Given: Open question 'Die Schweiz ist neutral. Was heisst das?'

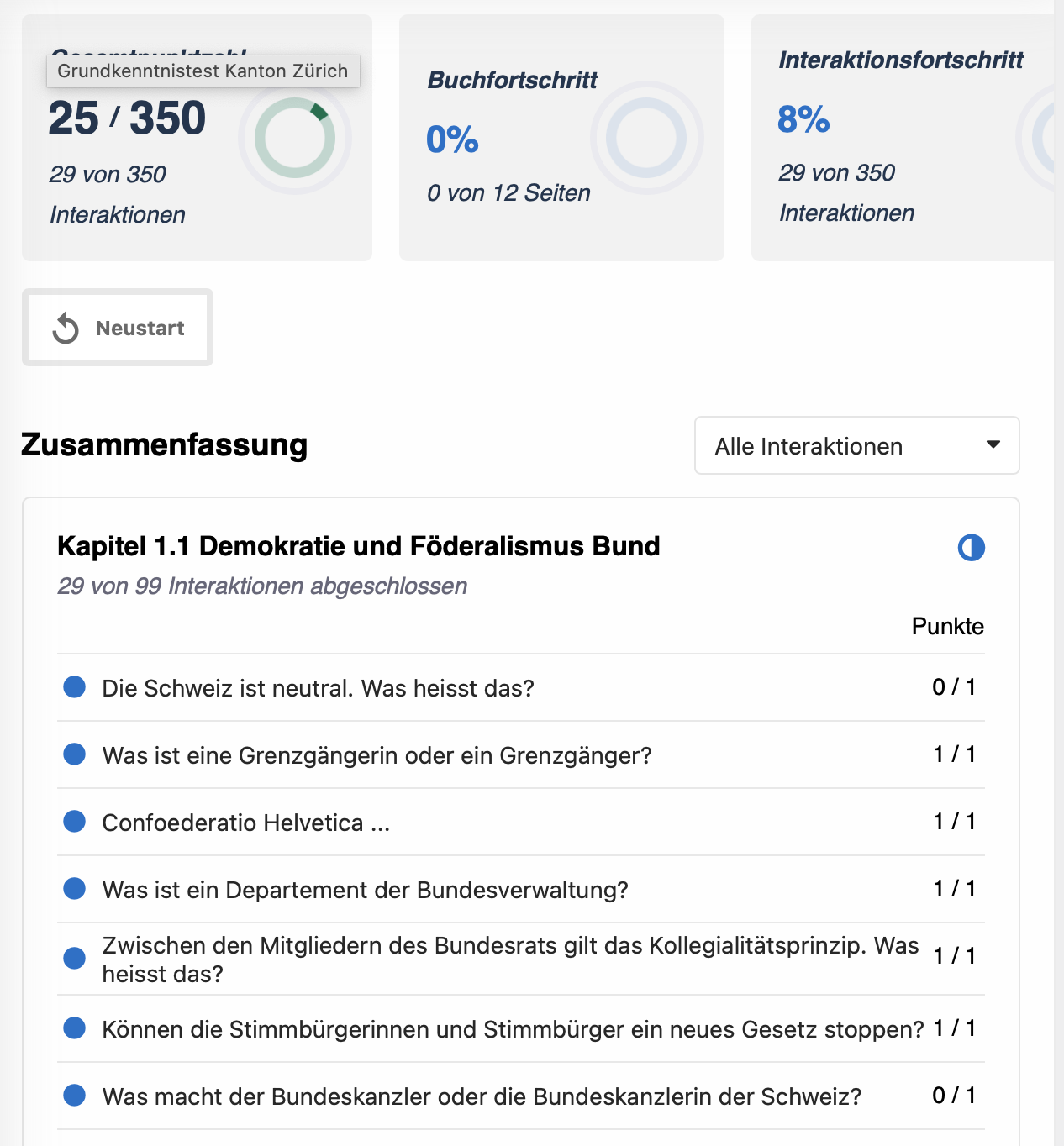Looking at the screenshot, I should click(318, 688).
